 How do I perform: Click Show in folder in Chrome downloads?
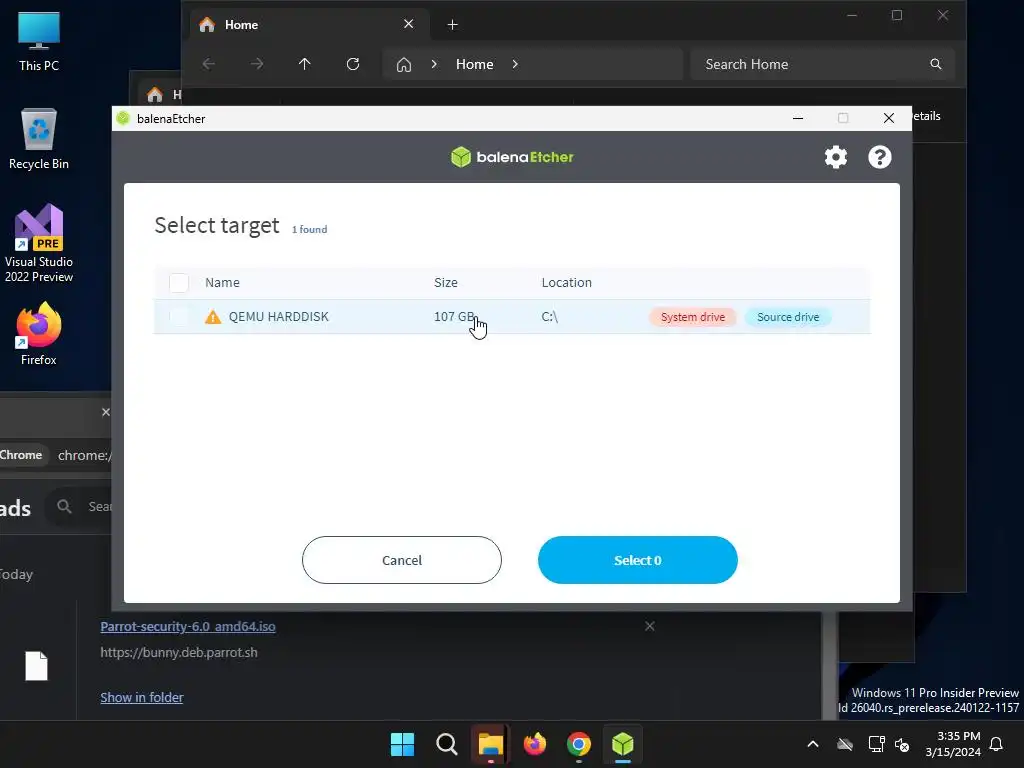coord(142,697)
